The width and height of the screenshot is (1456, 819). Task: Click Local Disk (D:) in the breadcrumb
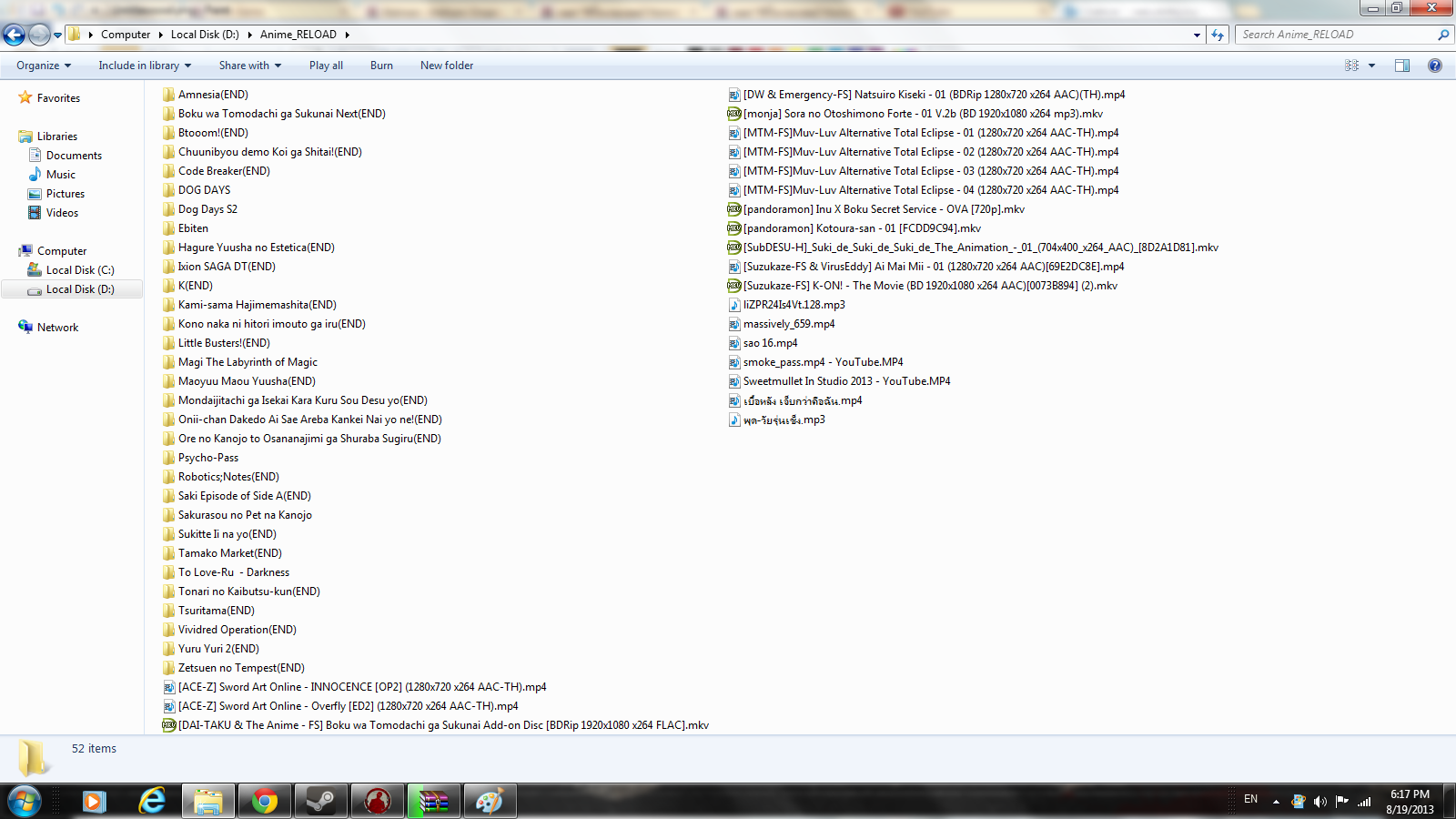205,35
